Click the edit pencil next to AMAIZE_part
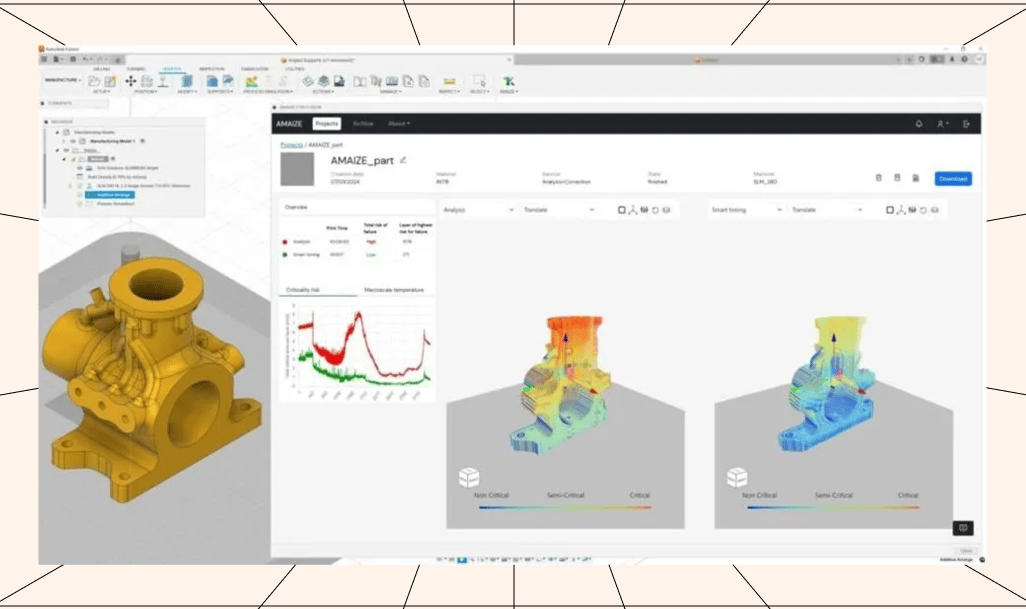1026x609 pixels. 404,160
